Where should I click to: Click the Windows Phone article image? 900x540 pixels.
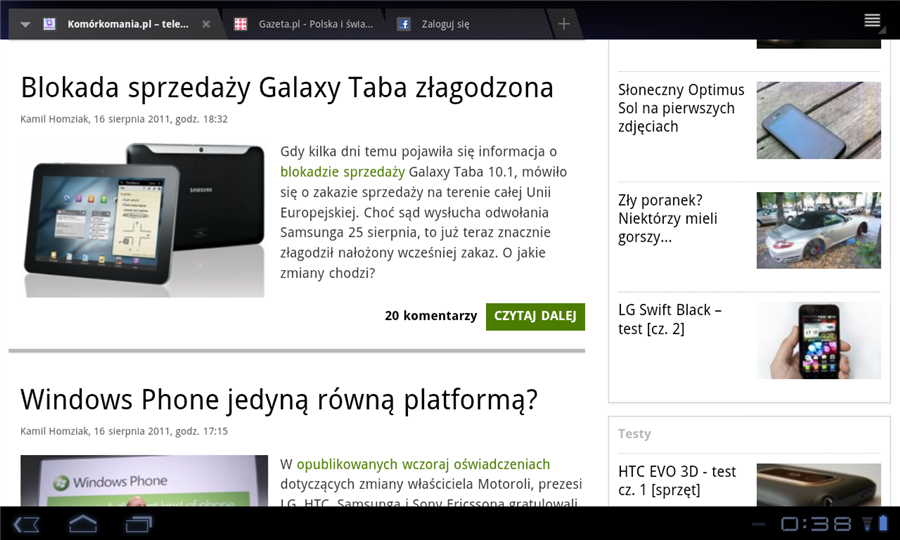144,480
